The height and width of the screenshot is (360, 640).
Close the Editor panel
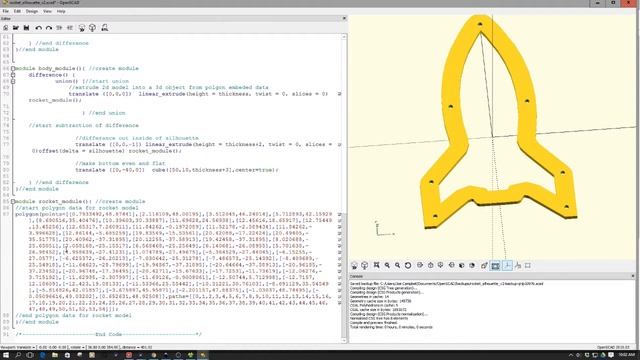point(344,18)
